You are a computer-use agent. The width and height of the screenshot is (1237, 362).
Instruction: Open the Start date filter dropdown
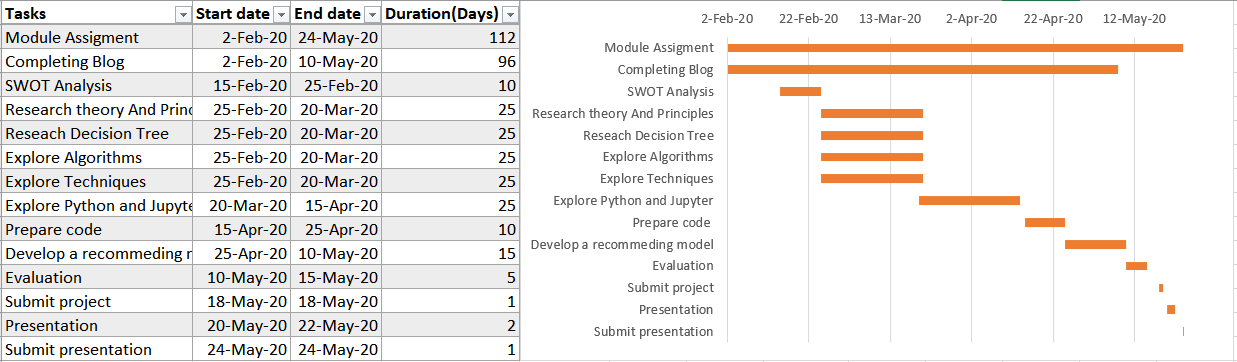[x=281, y=15]
